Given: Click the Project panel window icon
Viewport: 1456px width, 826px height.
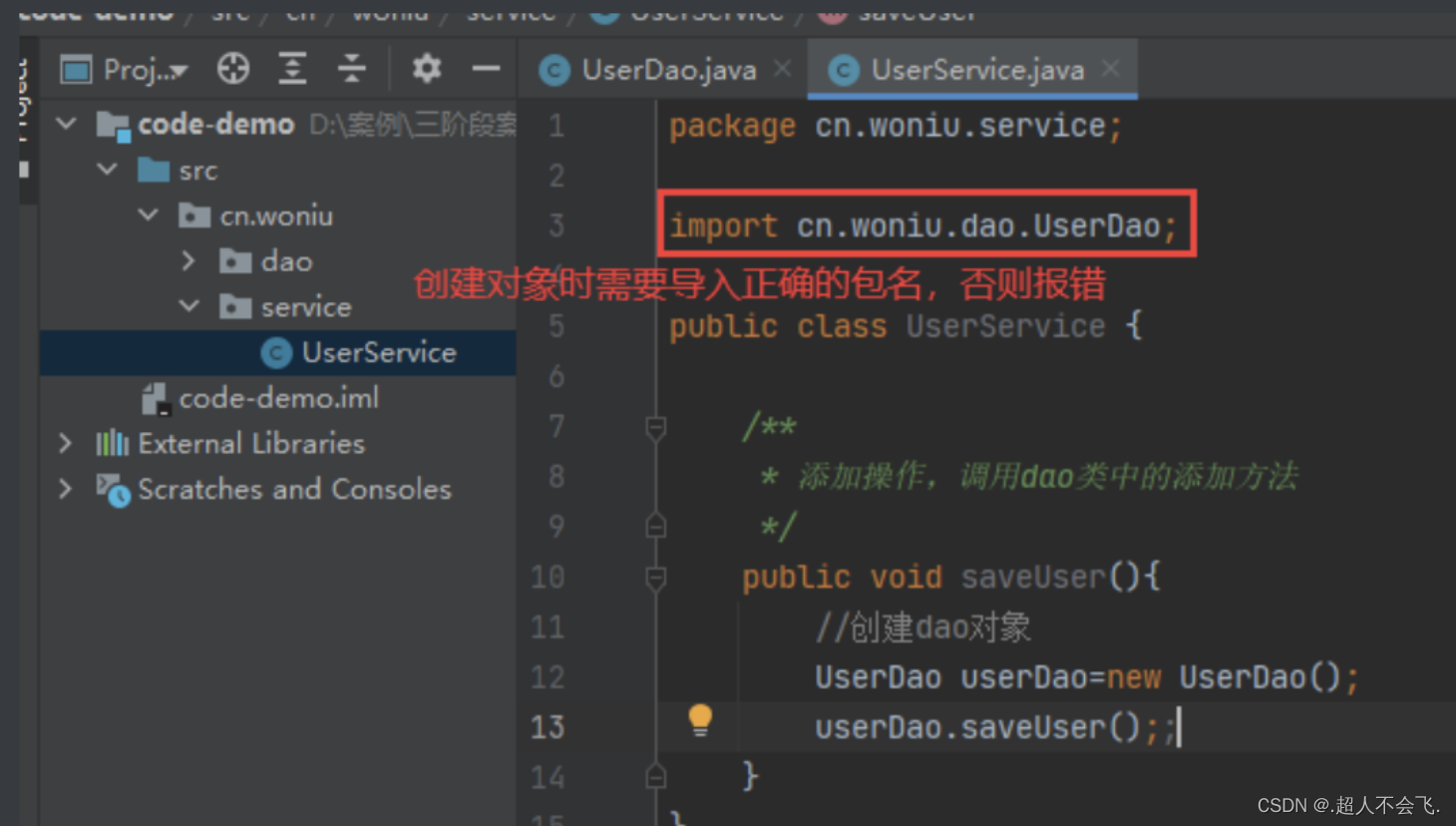Looking at the screenshot, I should 76,70.
